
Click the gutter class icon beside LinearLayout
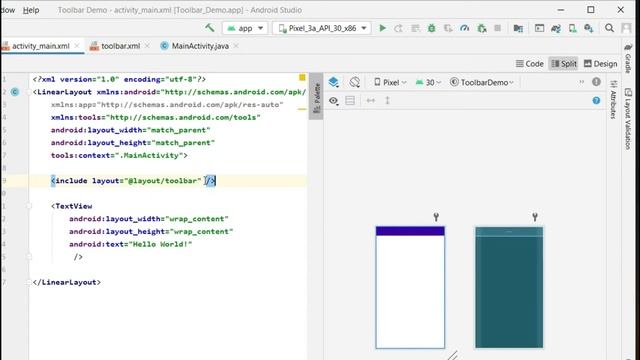(x=15, y=92)
